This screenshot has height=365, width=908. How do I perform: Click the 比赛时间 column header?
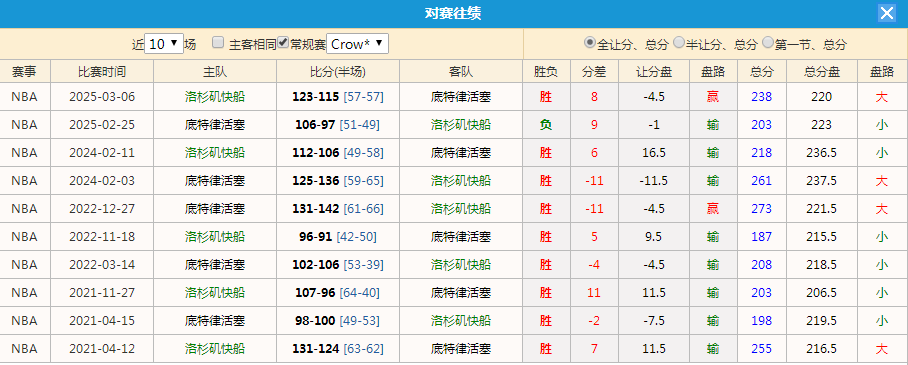102,72
